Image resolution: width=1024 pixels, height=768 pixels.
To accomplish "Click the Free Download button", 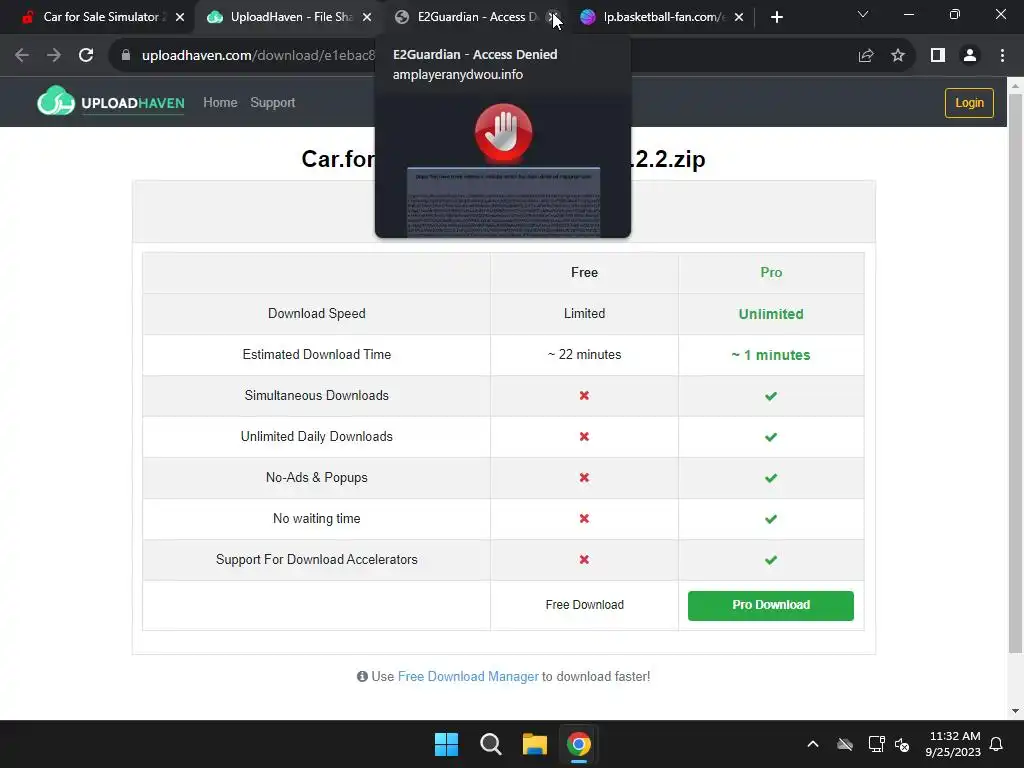I will click(584, 605).
